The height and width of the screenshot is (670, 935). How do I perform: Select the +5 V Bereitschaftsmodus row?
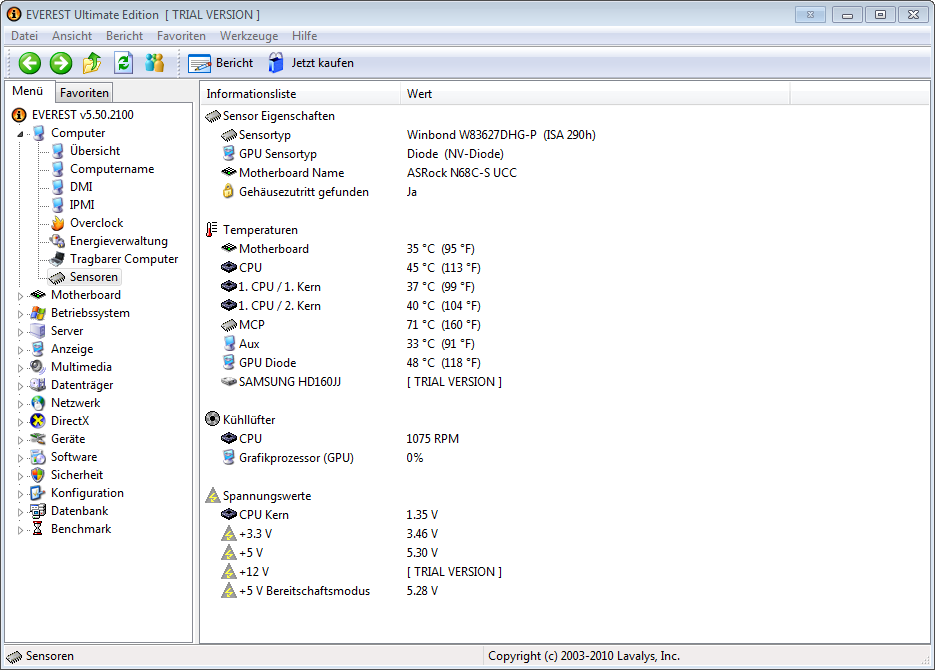[329, 591]
